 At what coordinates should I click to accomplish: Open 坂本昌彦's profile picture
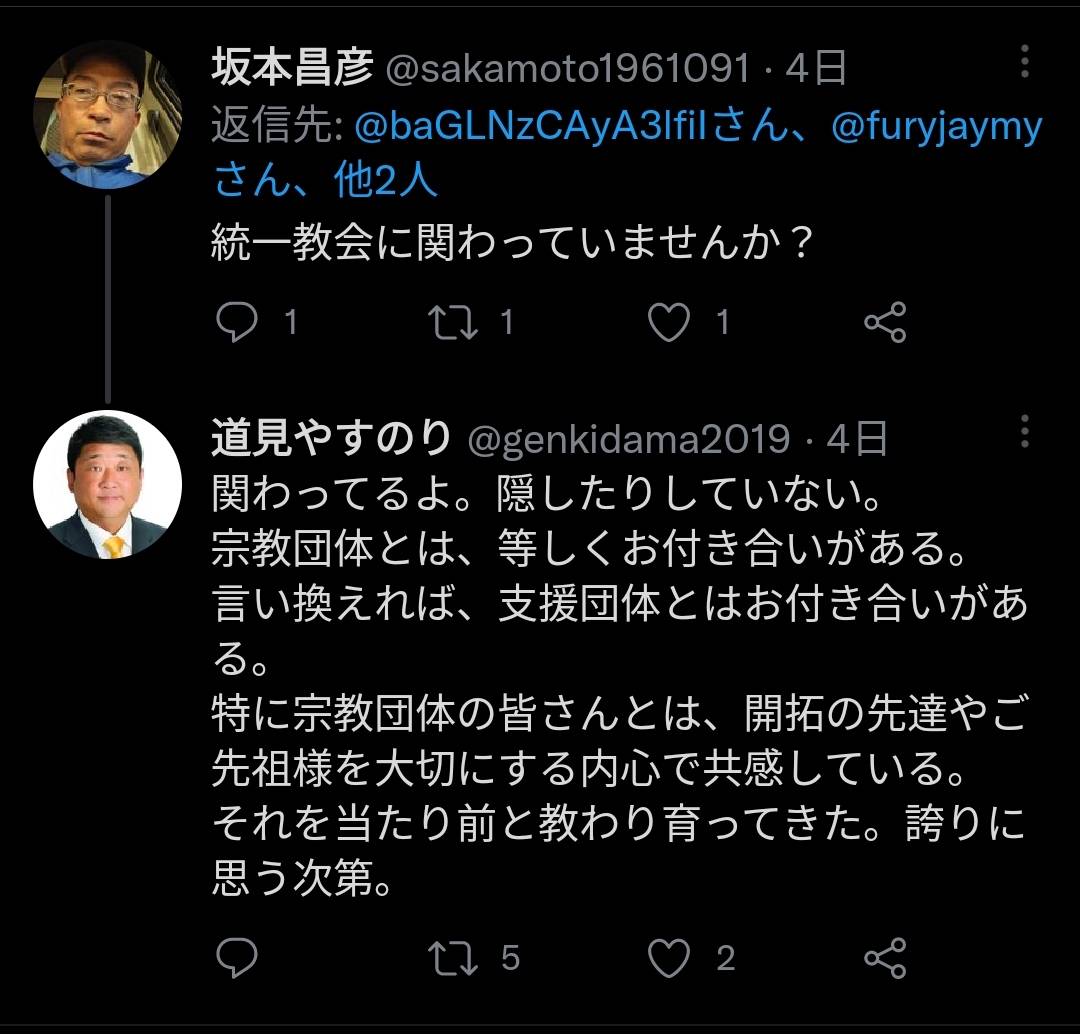(107, 115)
